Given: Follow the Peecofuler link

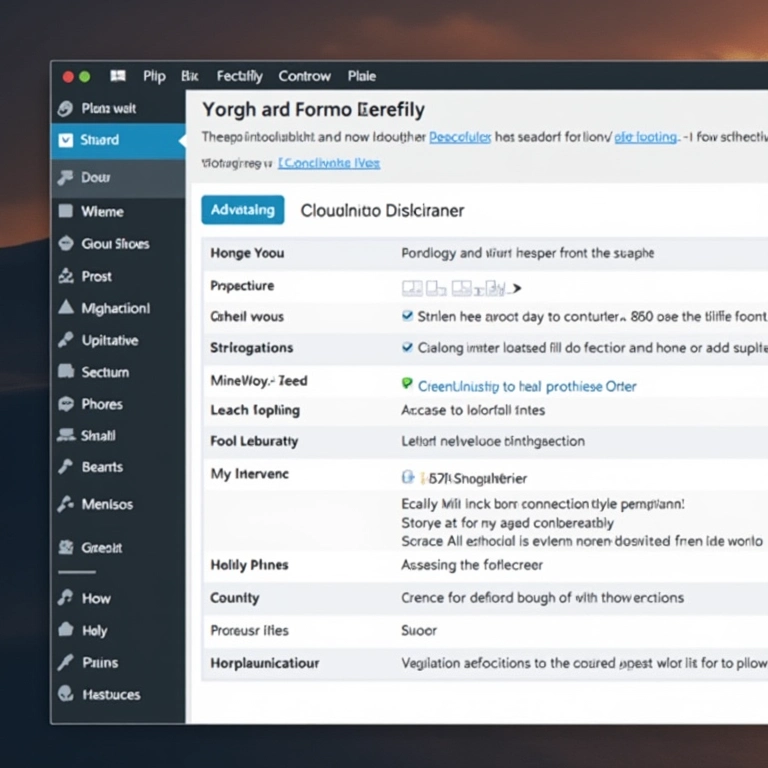Looking at the screenshot, I should pyautogui.click(x=460, y=137).
